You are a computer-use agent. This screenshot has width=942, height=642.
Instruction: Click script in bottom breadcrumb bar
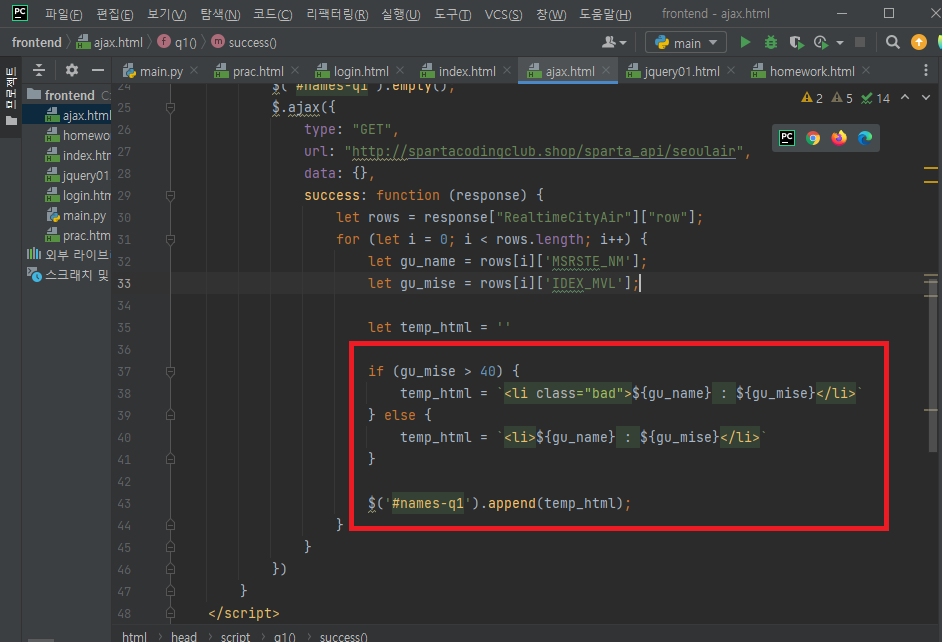tap(235, 637)
